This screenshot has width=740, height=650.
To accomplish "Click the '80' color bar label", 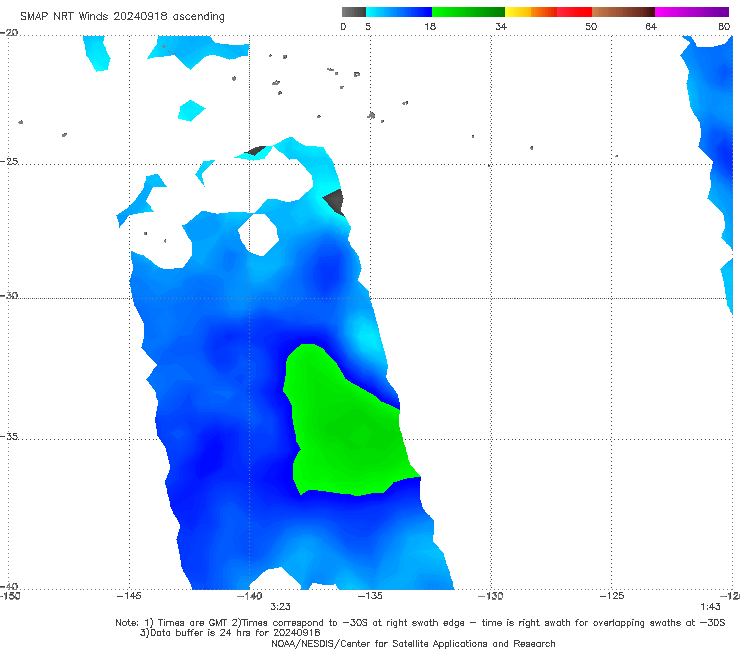I will 724,26.
